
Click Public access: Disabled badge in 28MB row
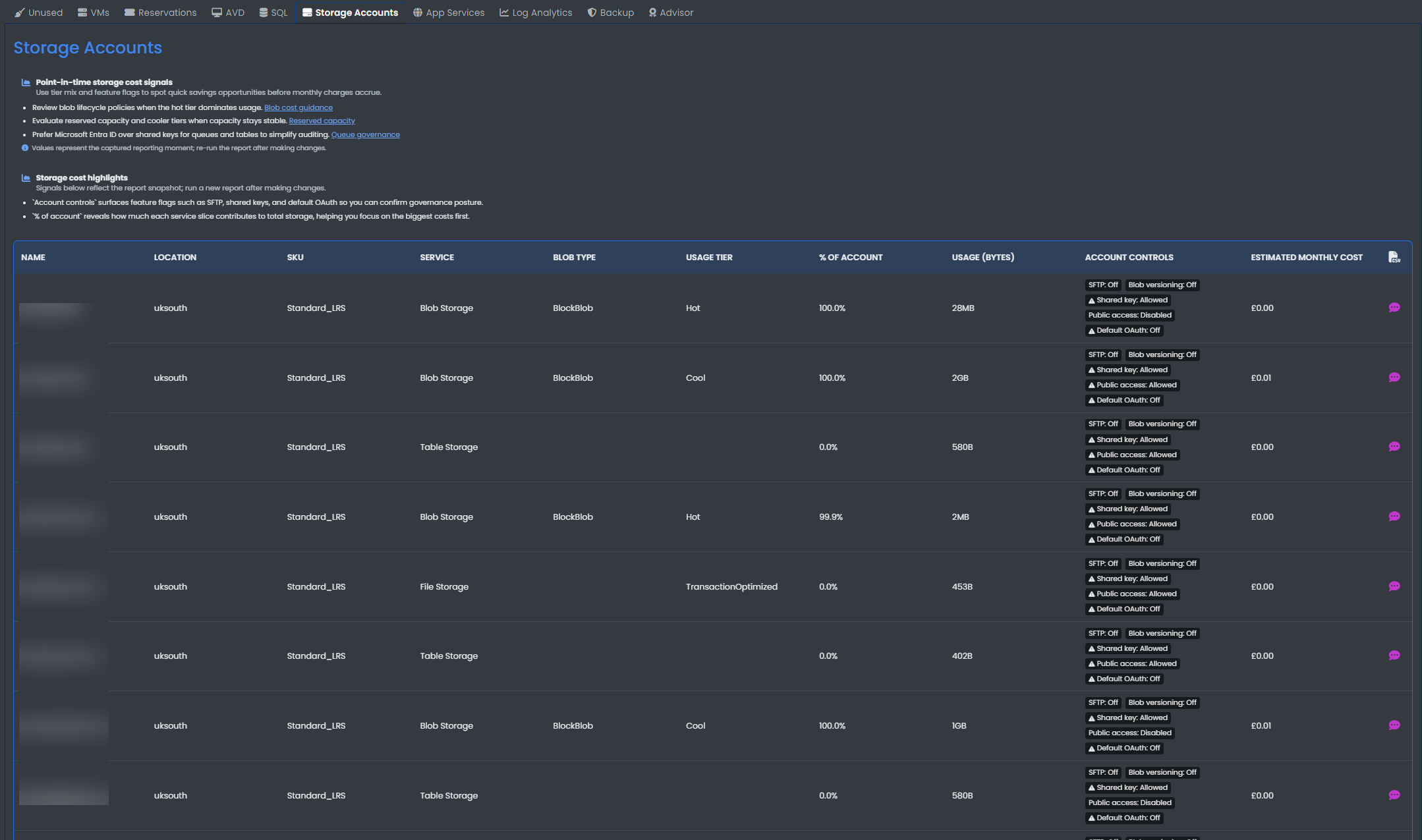point(1129,315)
